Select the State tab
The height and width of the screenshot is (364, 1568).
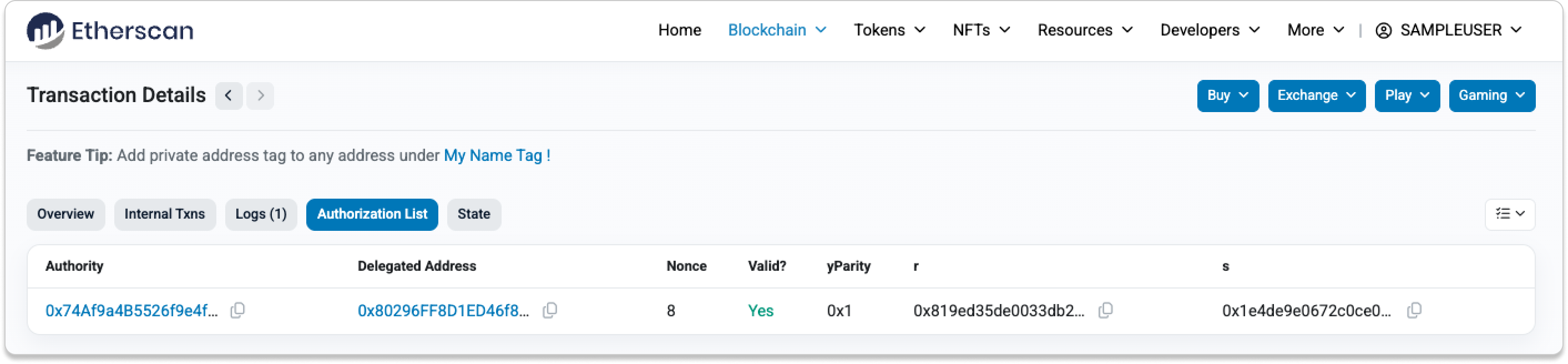coord(474,214)
